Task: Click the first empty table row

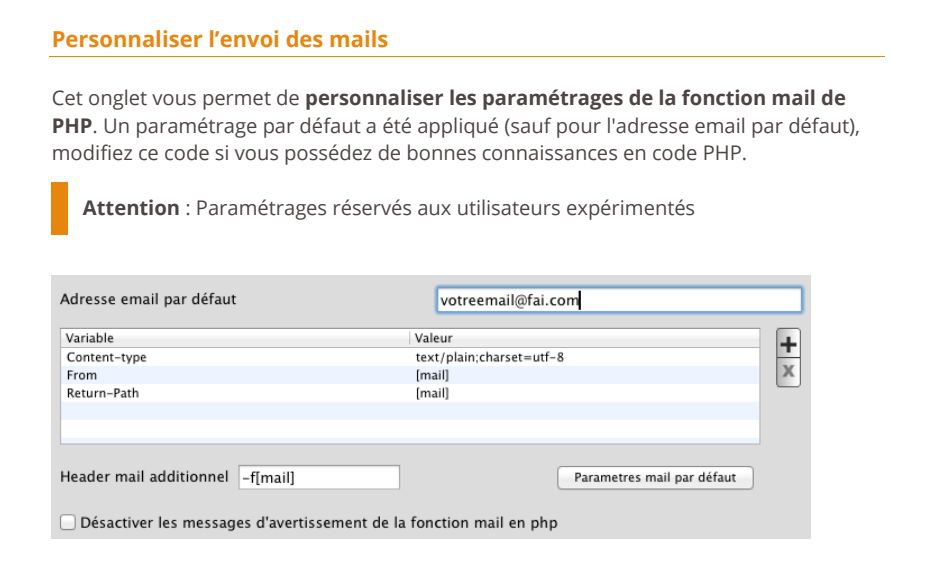Action: click(410, 410)
